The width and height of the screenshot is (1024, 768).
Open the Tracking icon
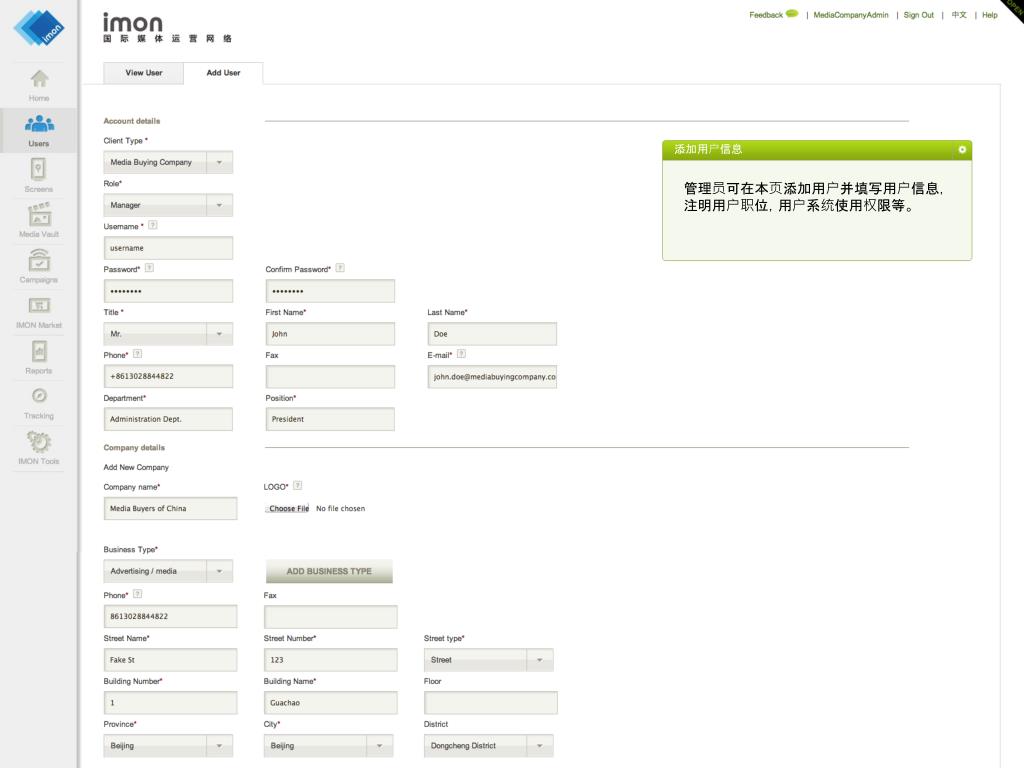coord(39,396)
